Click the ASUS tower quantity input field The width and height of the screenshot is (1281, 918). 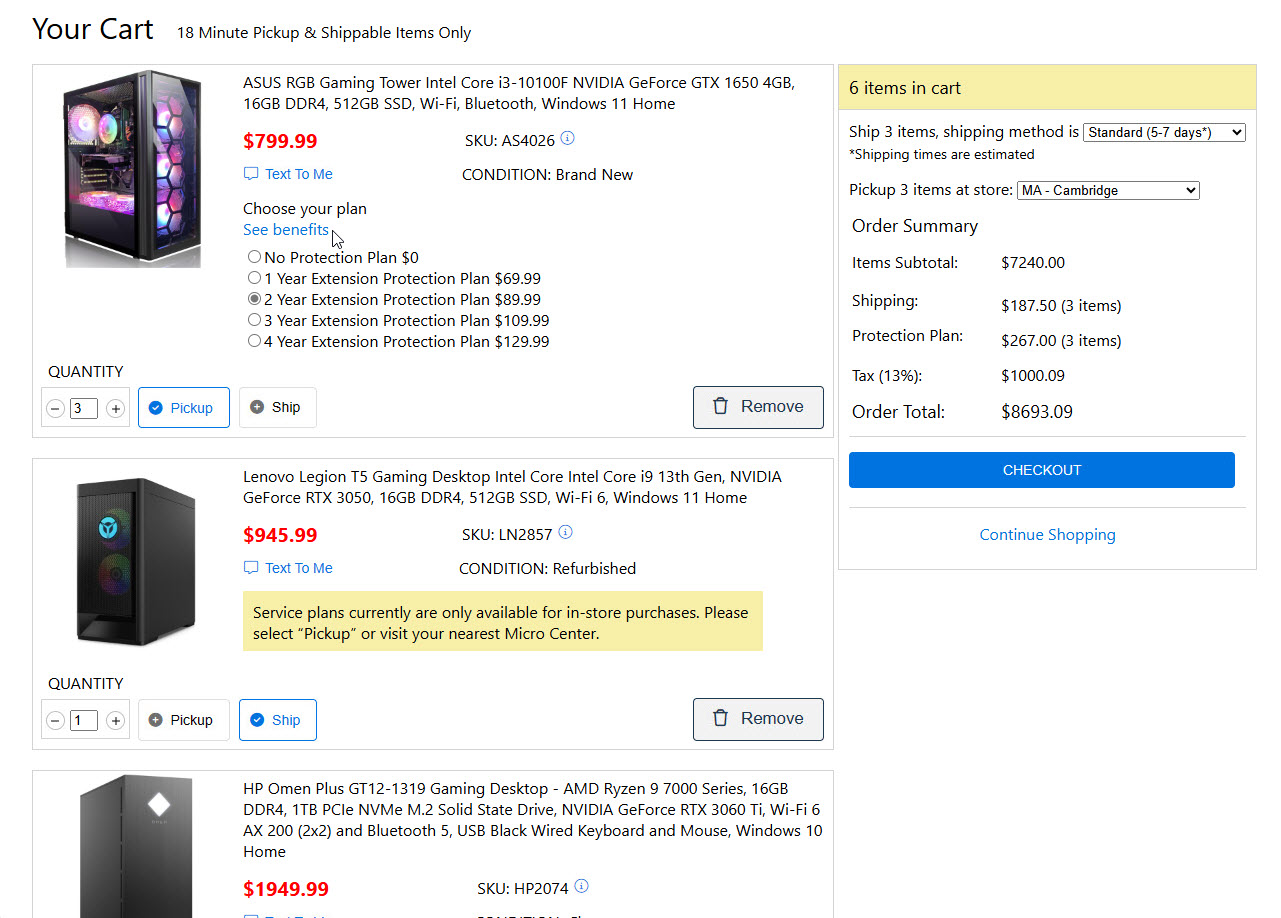84,408
